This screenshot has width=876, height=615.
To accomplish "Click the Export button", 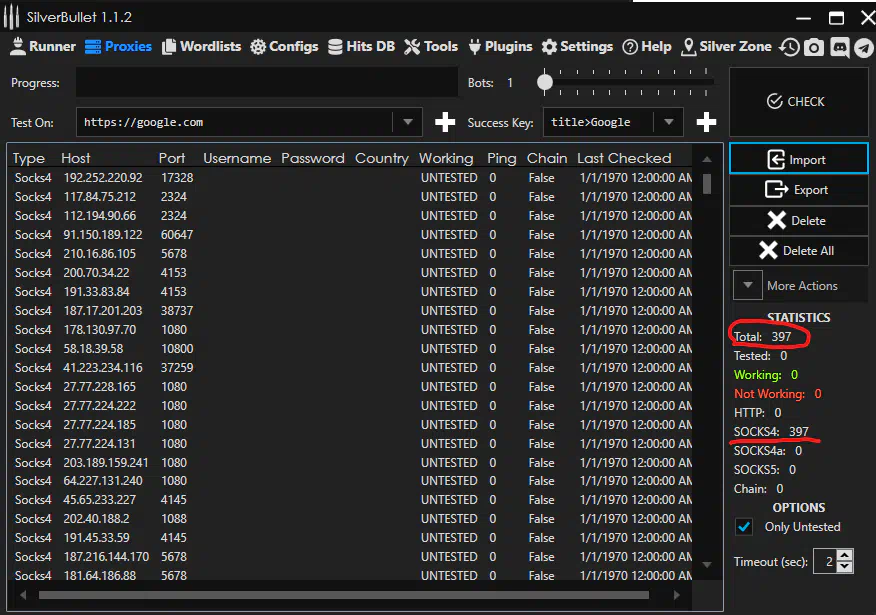I will 798,190.
